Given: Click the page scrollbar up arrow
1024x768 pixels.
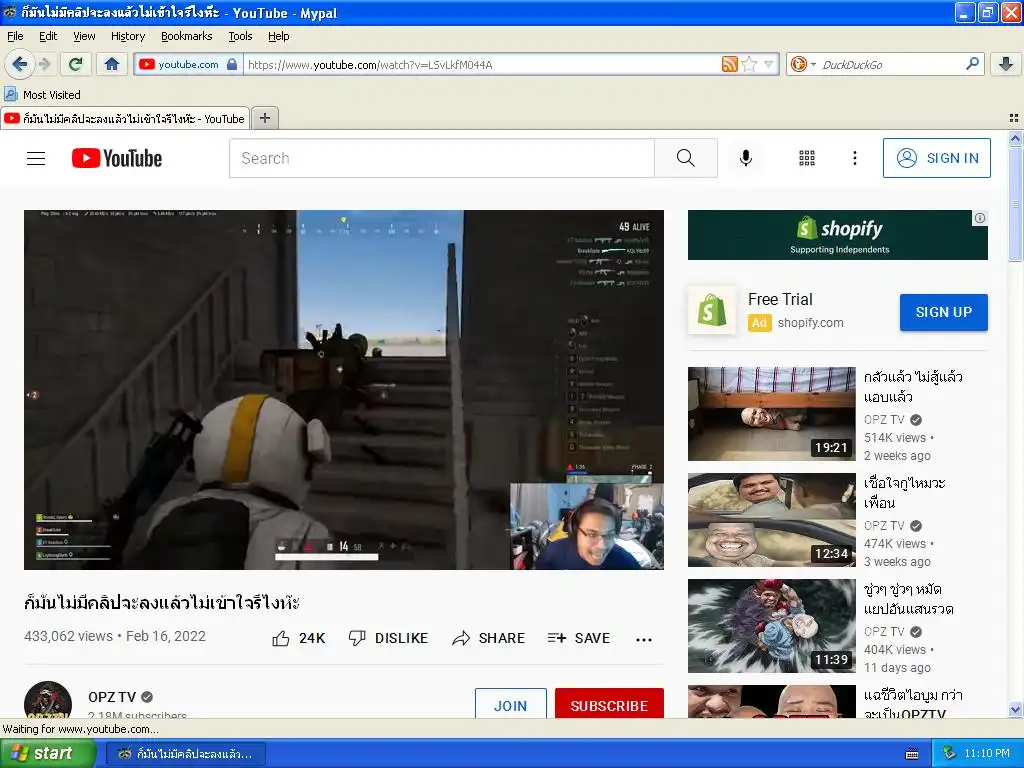Looking at the screenshot, I should pos(1015,138).
